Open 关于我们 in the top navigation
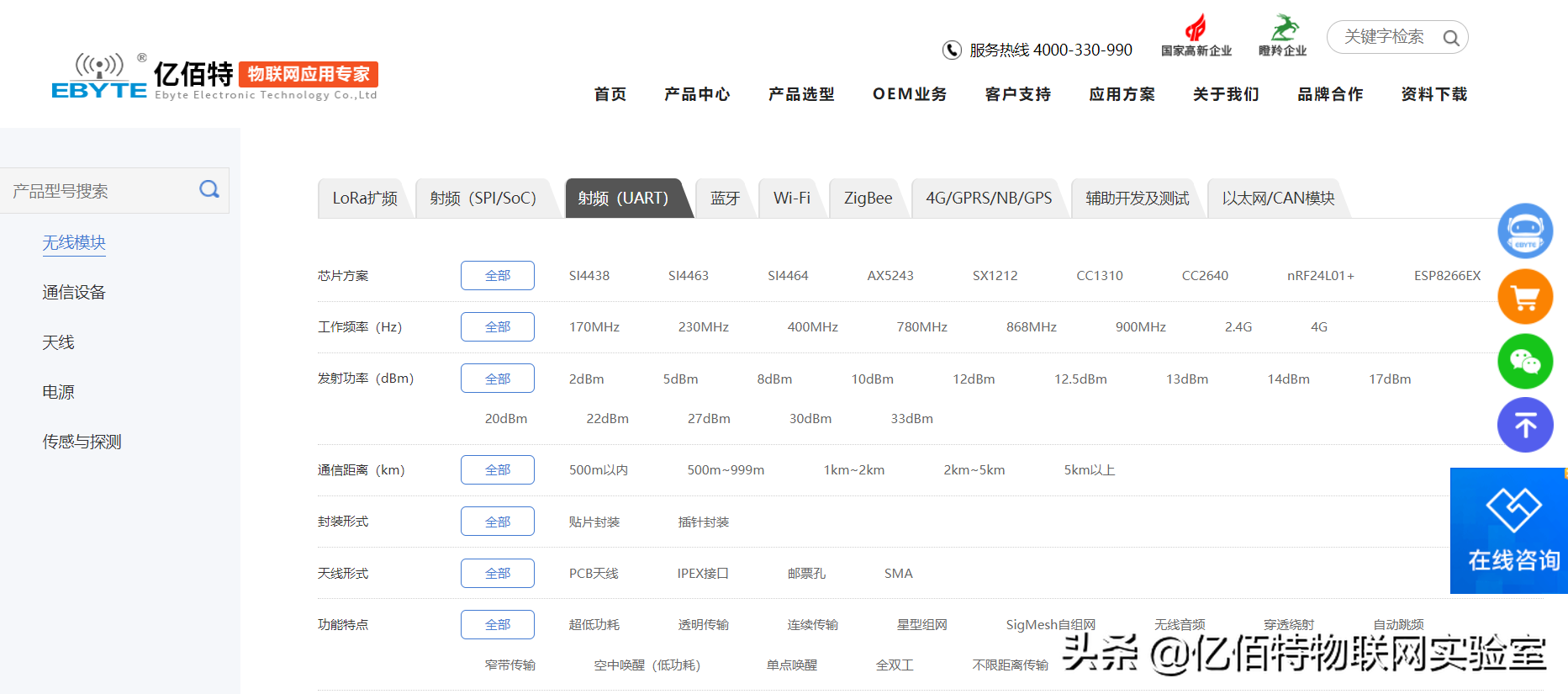This screenshot has width=1568, height=694. pos(1226,94)
